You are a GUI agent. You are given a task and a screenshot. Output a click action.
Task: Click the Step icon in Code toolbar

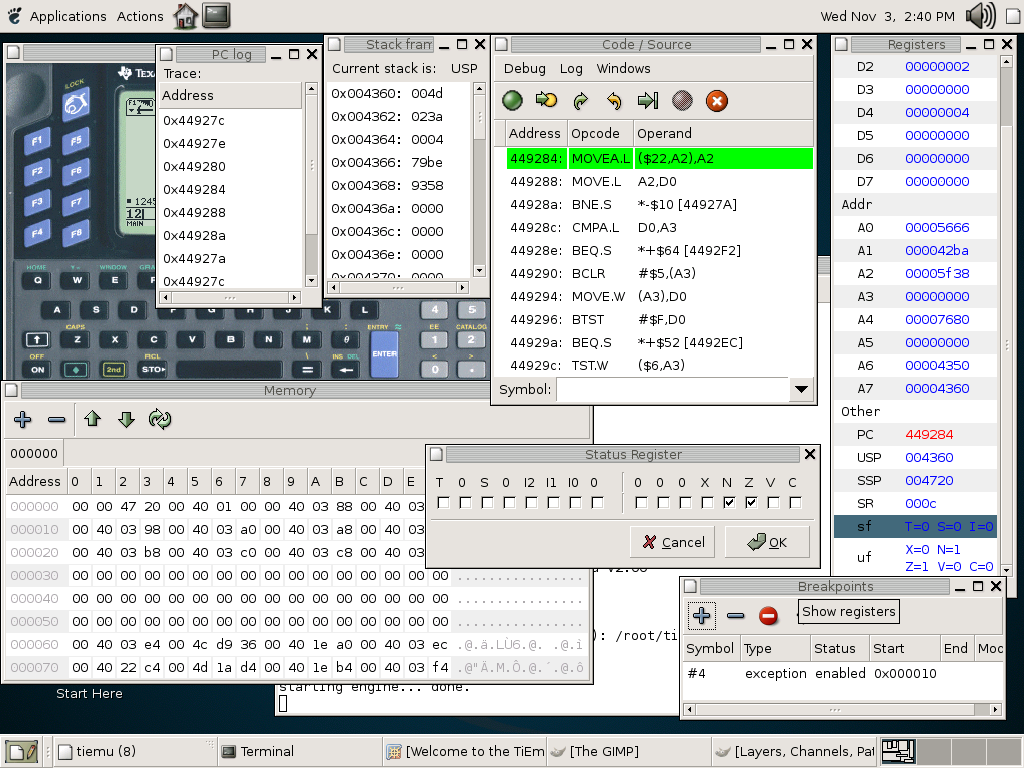pyautogui.click(x=546, y=101)
